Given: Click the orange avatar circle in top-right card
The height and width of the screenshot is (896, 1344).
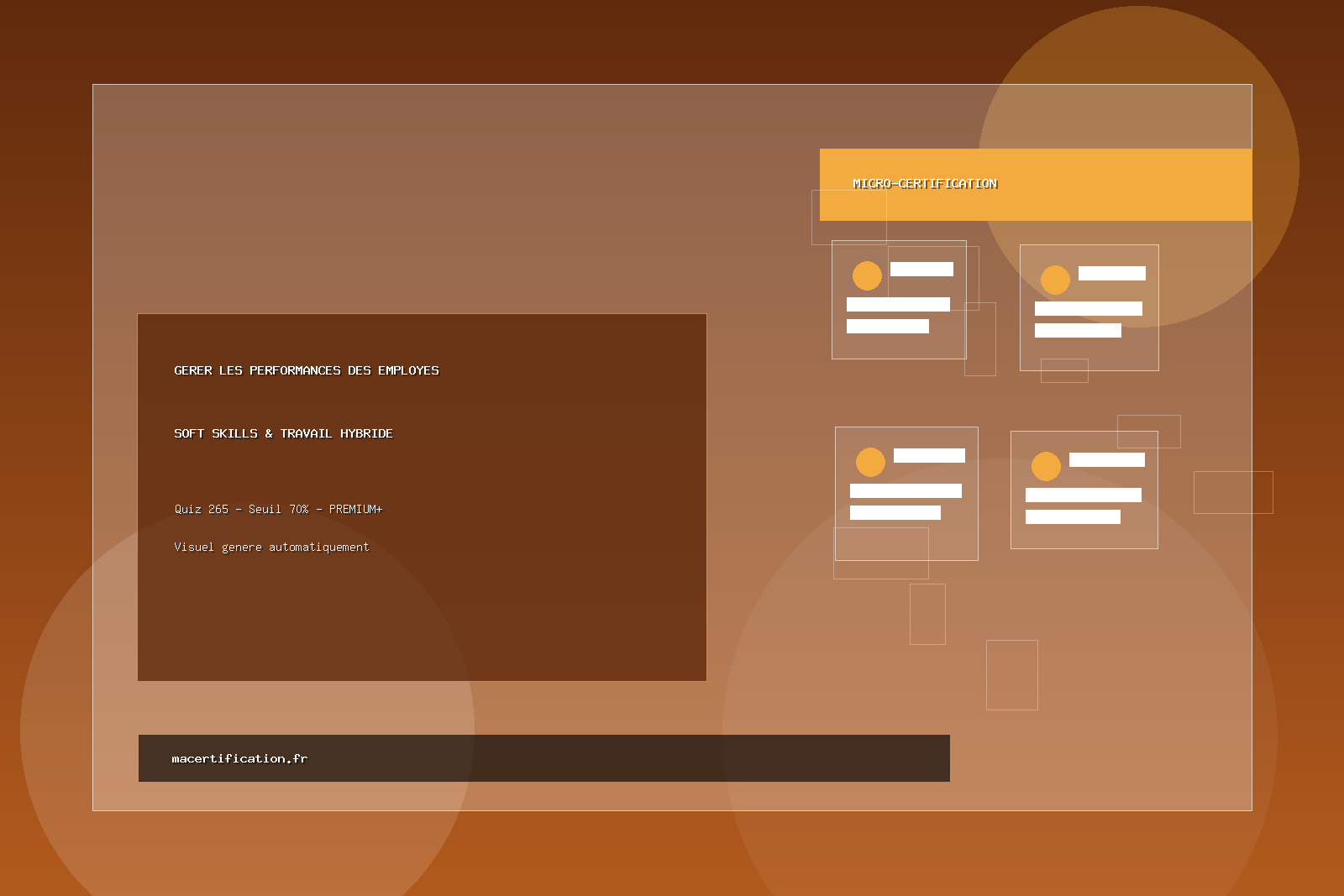Looking at the screenshot, I should click(1055, 280).
